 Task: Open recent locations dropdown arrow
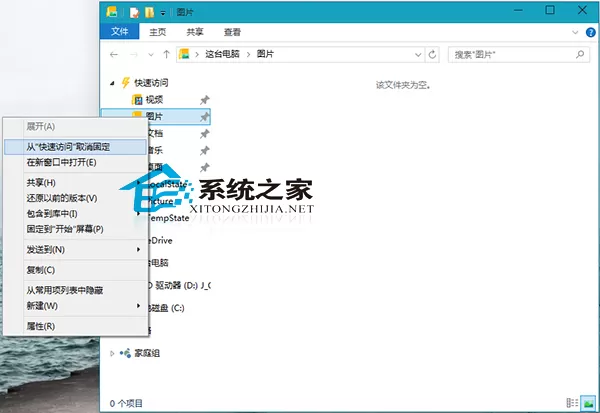[x=151, y=55]
